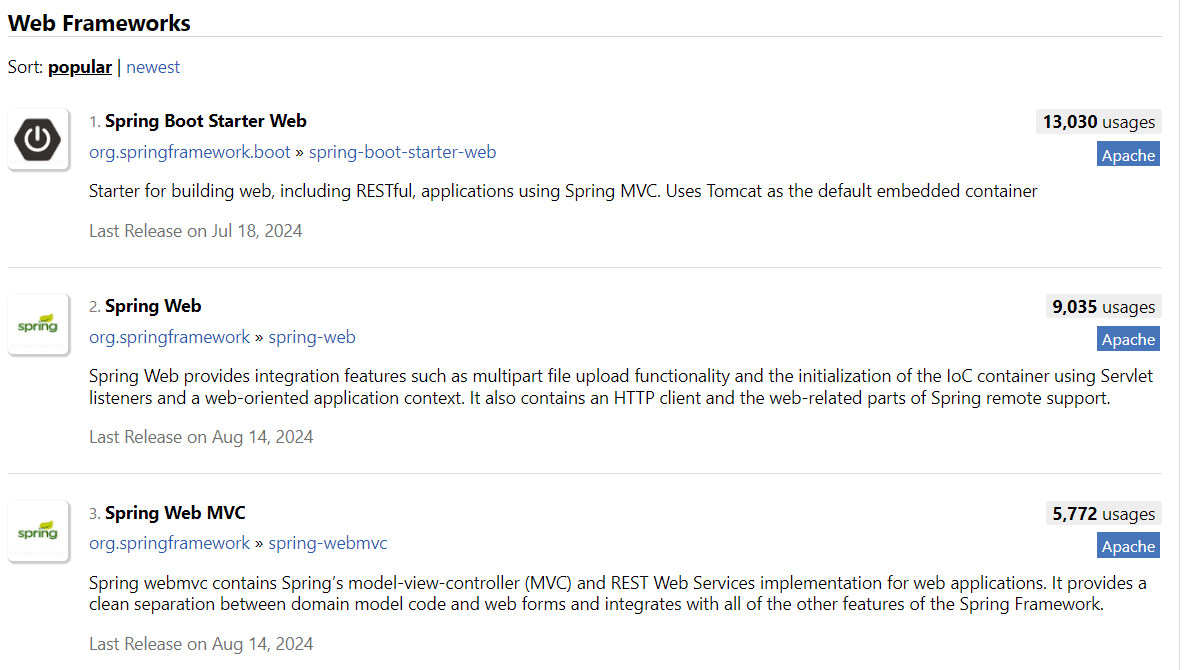Click the Spring Web logo icon
1186x670 pixels.
(38, 324)
